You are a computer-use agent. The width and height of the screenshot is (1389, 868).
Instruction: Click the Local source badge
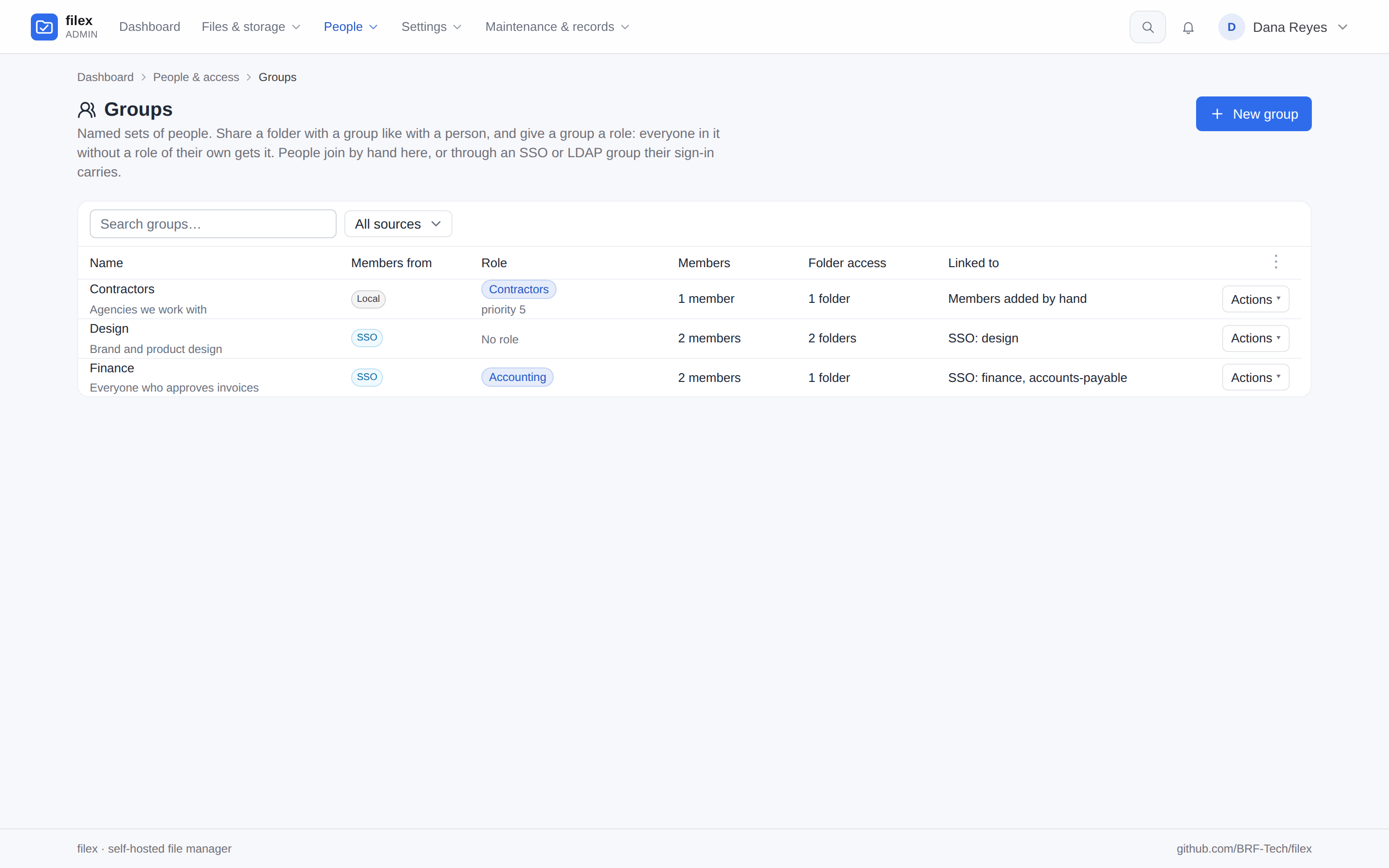tap(368, 298)
